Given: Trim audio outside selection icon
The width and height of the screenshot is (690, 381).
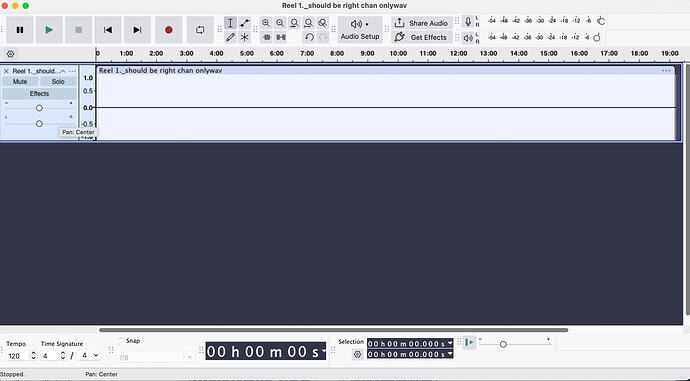Looking at the screenshot, I should click(x=266, y=37).
